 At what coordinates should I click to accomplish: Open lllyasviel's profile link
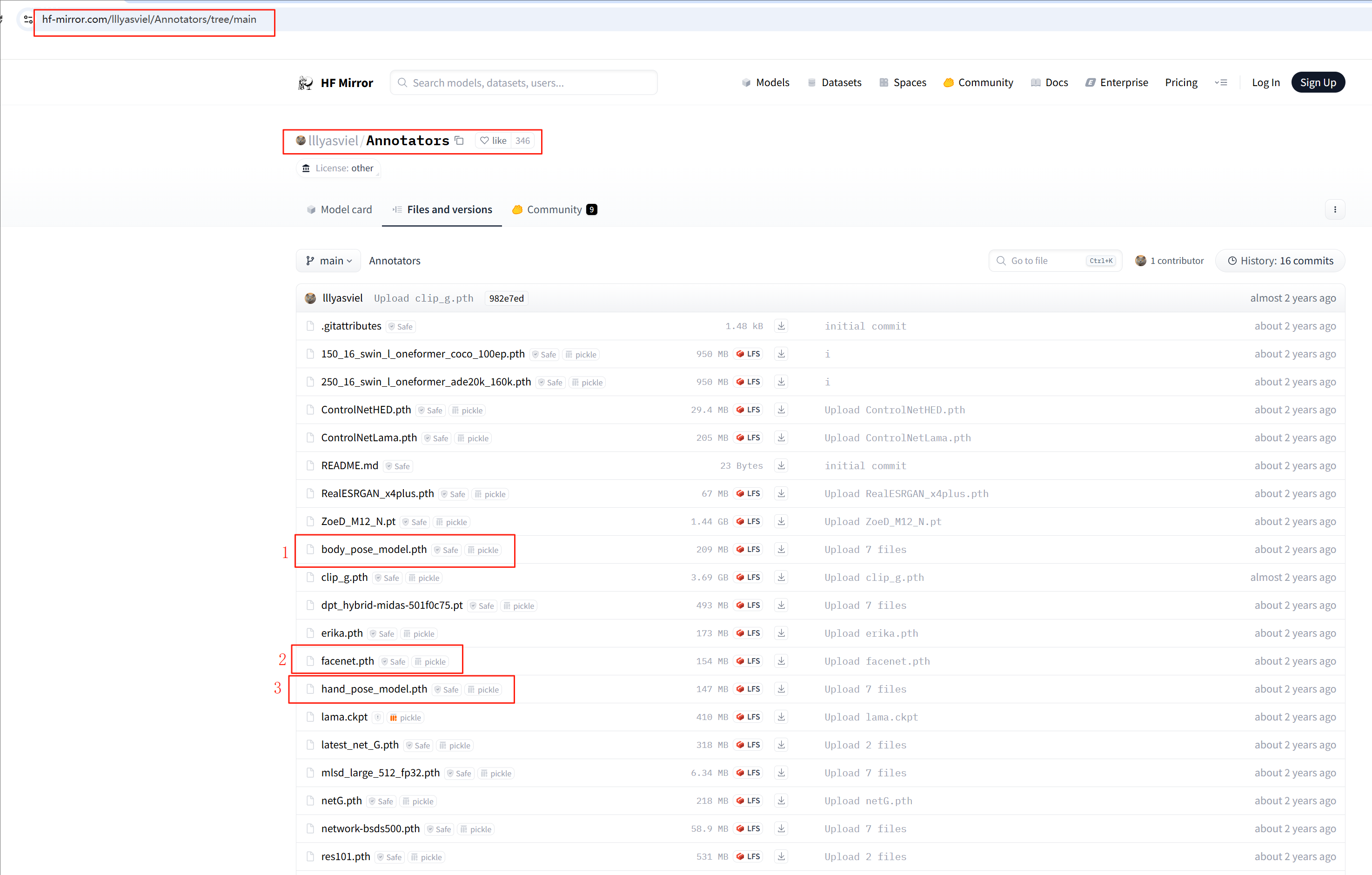coord(332,140)
